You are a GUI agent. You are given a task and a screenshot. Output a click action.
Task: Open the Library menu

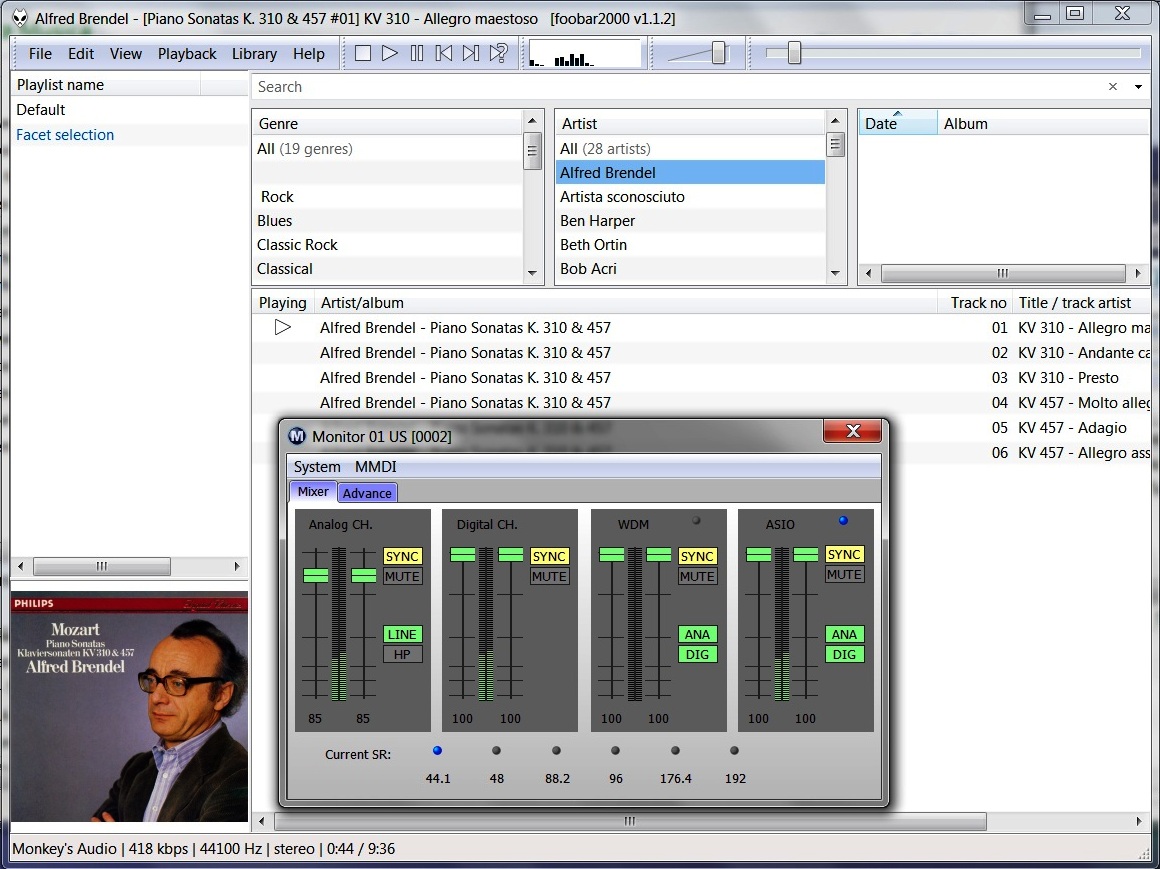tap(254, 53)
